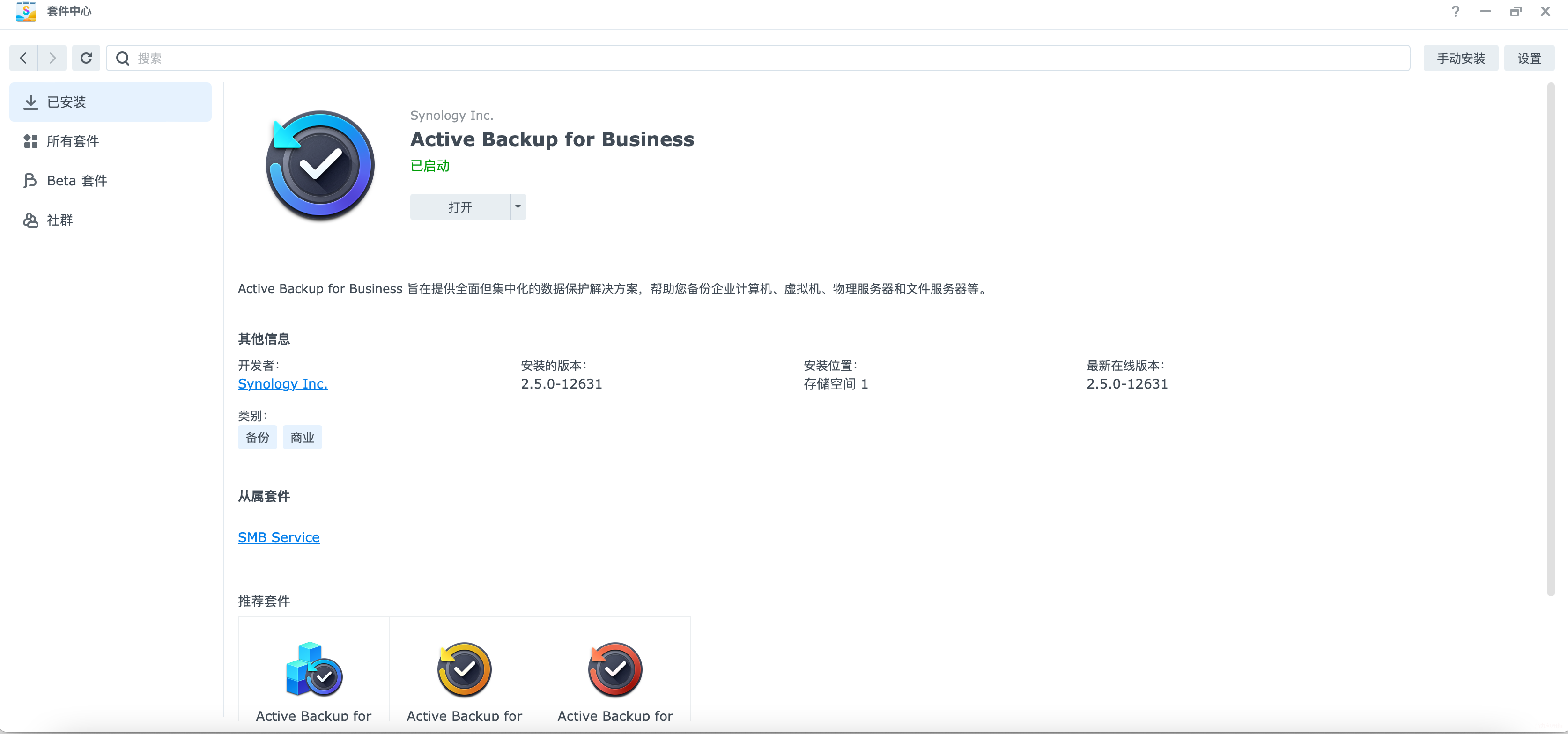Click the 其他信息 heading

[264, 338]
